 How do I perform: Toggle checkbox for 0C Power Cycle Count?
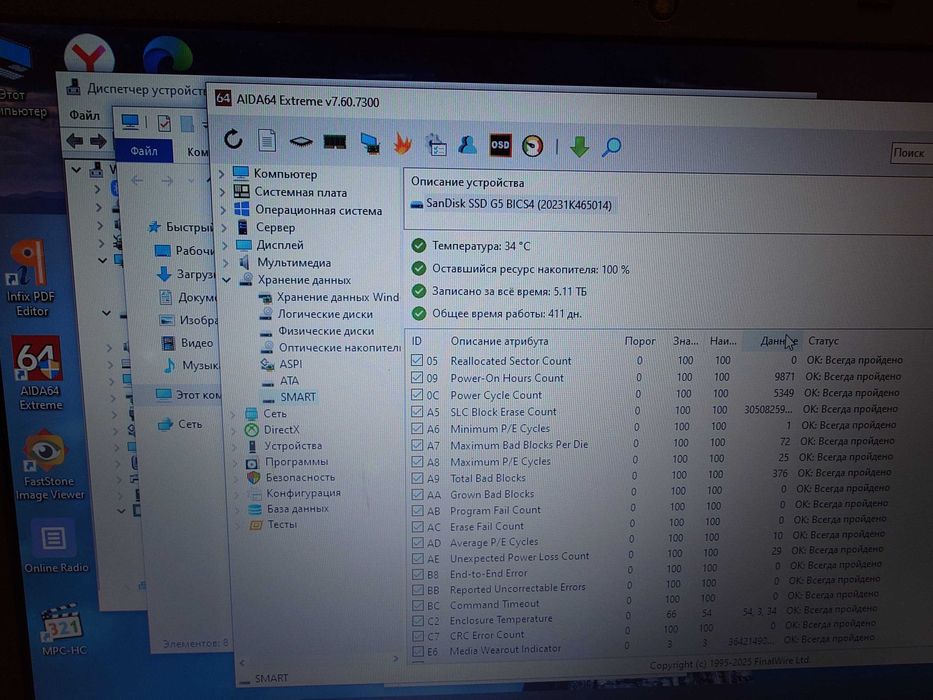[x=417, y=394]
